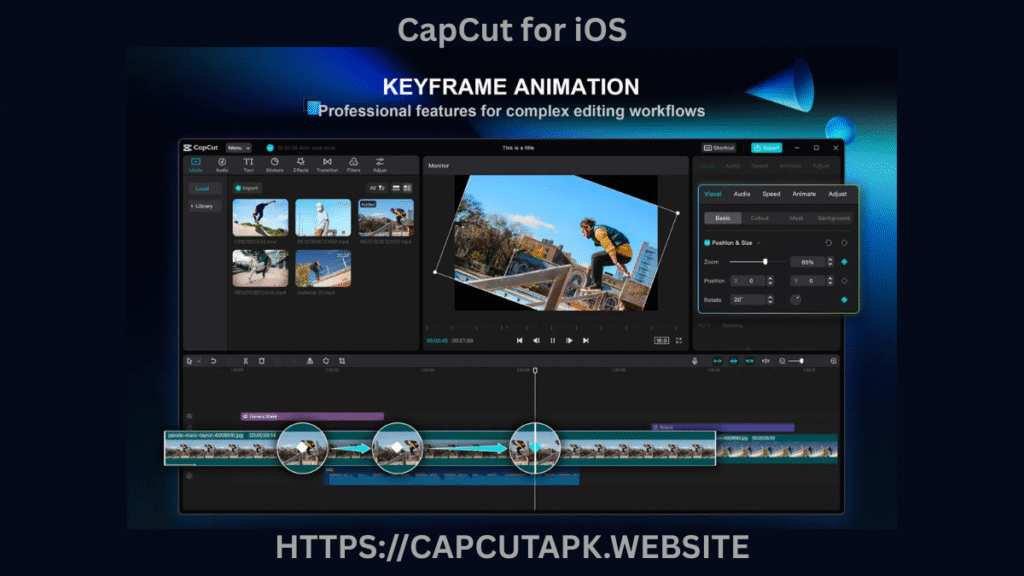This screenshot has height=576, width=1024.
Task: Switch media panel to list view icon
Action: (396, 187)
